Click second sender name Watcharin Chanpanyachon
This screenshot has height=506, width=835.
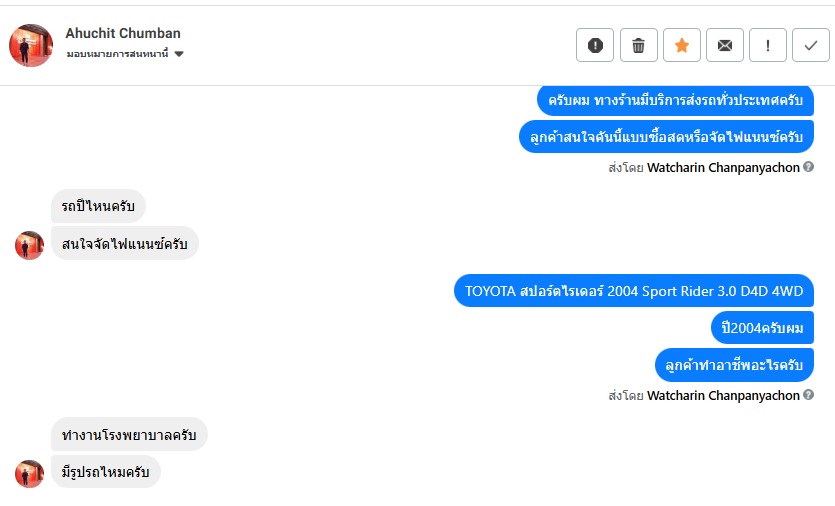point(723,396)
